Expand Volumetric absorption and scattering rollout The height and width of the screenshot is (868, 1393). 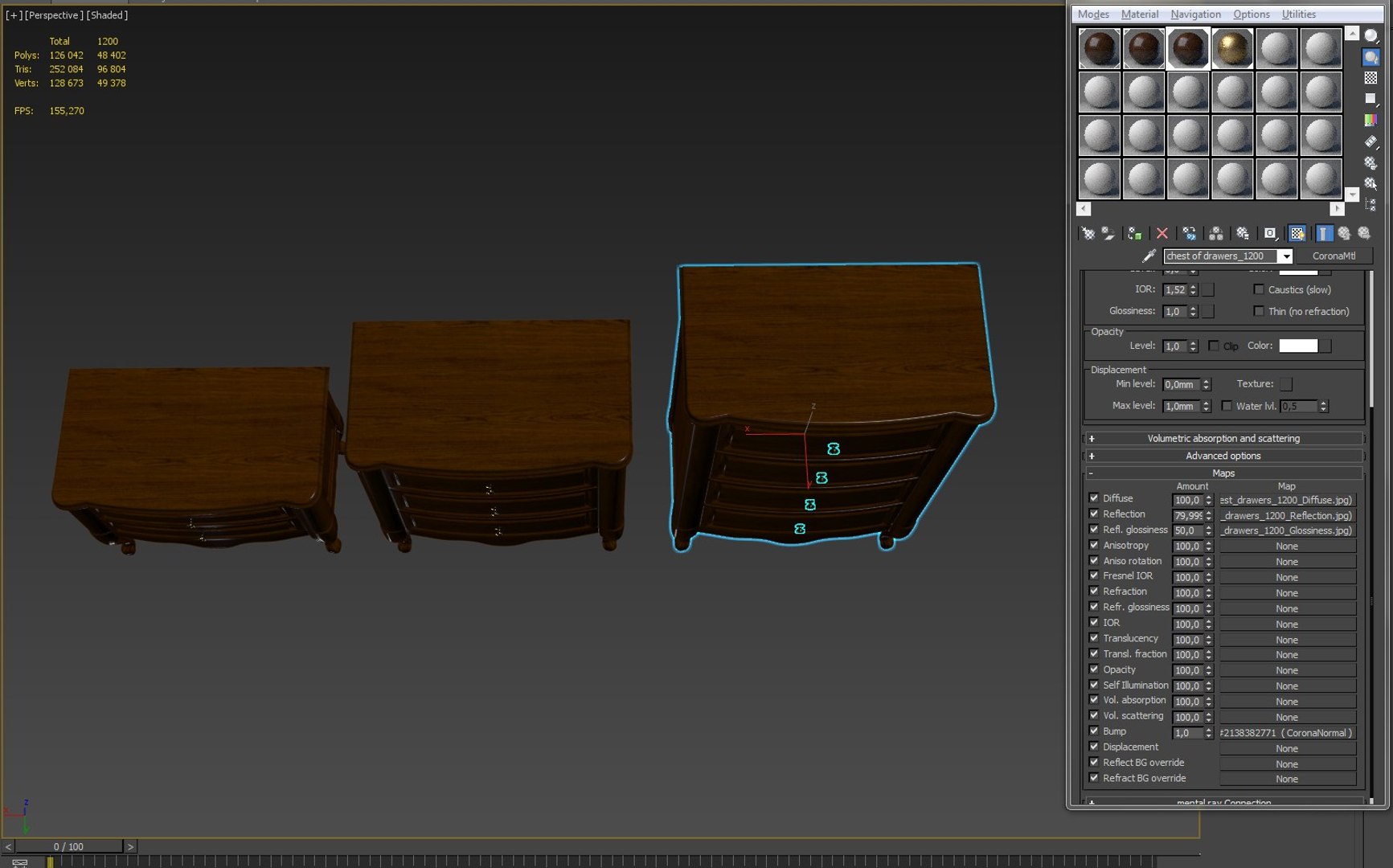pyautogui.click(x=1223, y=439)
